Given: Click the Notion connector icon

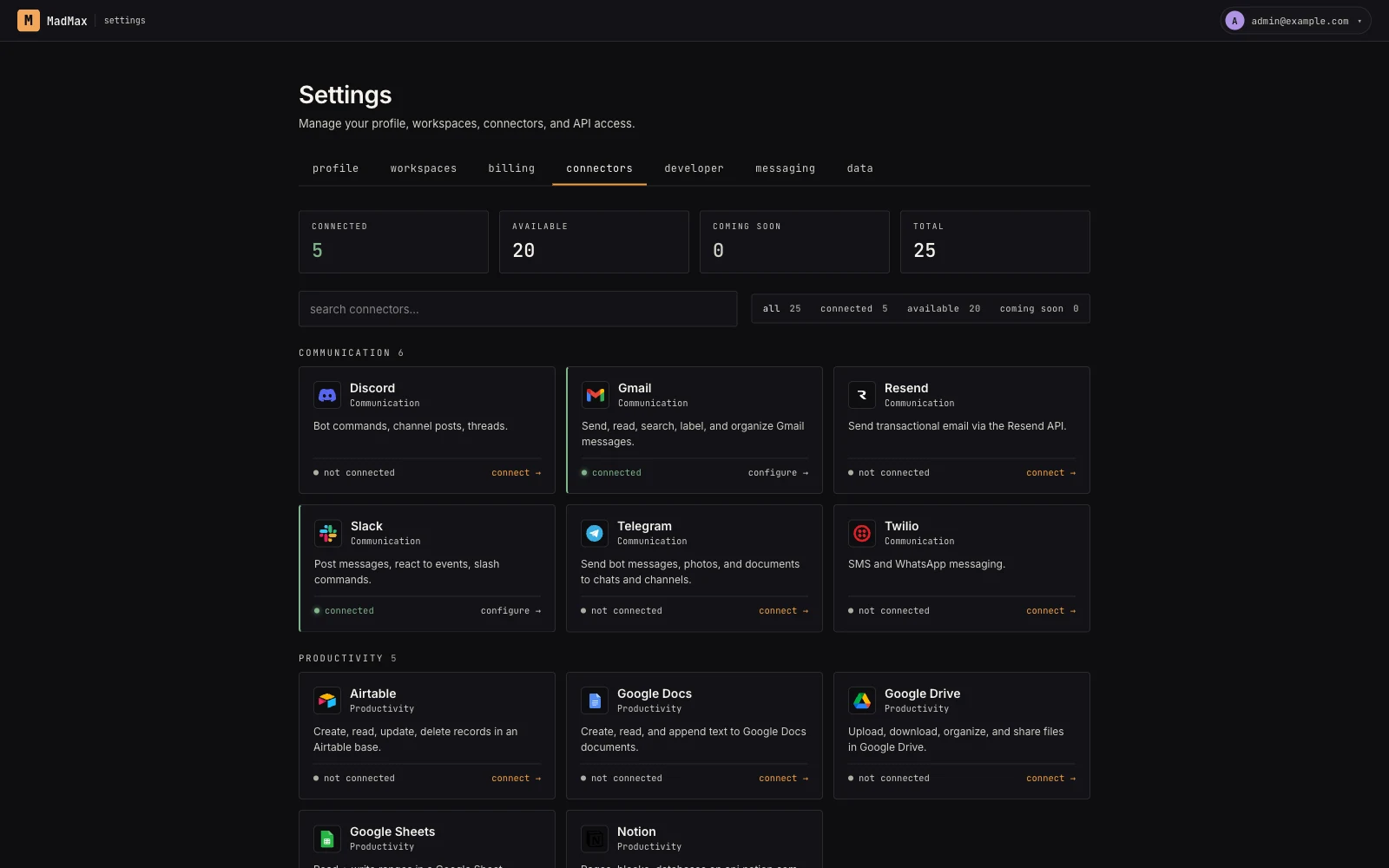Looking at the screenshot, I should [x=595, y=838].
